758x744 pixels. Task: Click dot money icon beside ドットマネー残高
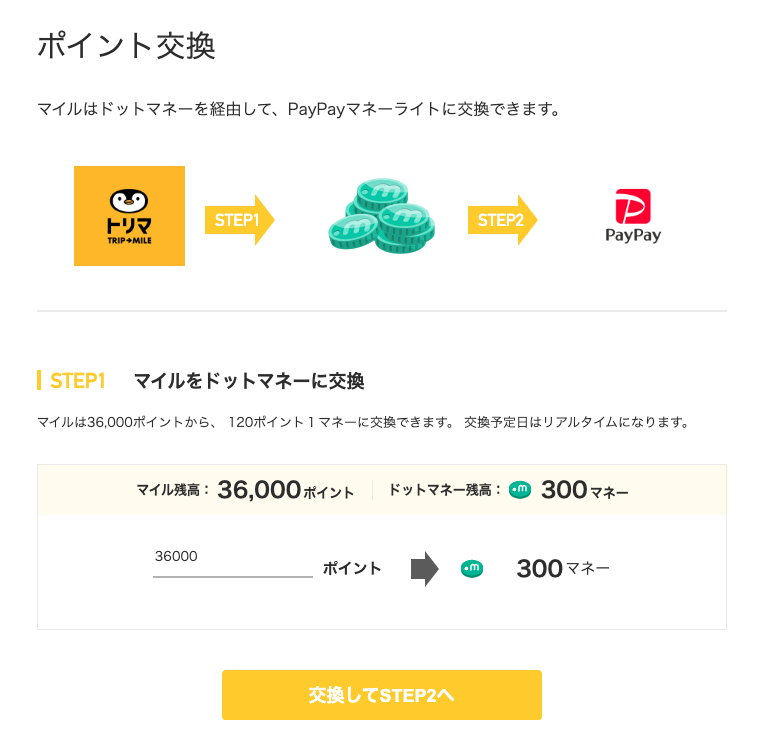[520, 490]
